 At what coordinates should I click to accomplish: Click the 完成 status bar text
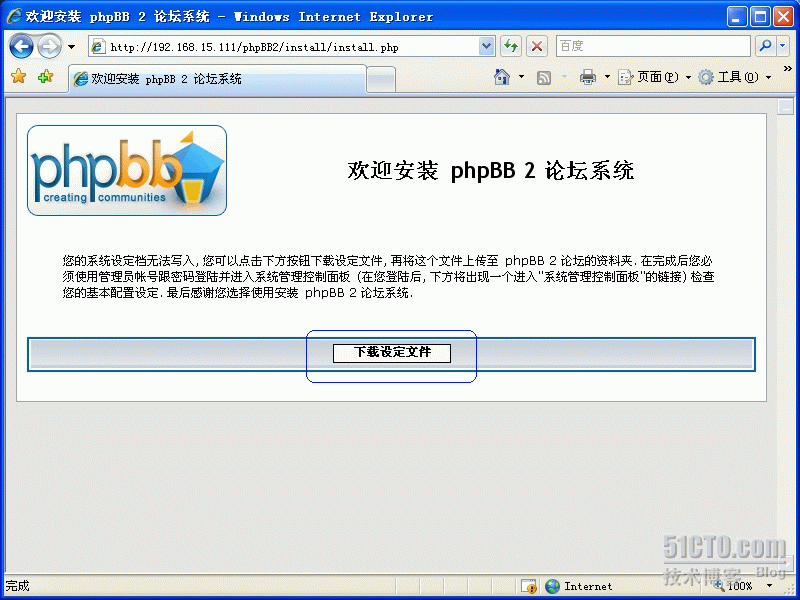click(x=17, y=586)
